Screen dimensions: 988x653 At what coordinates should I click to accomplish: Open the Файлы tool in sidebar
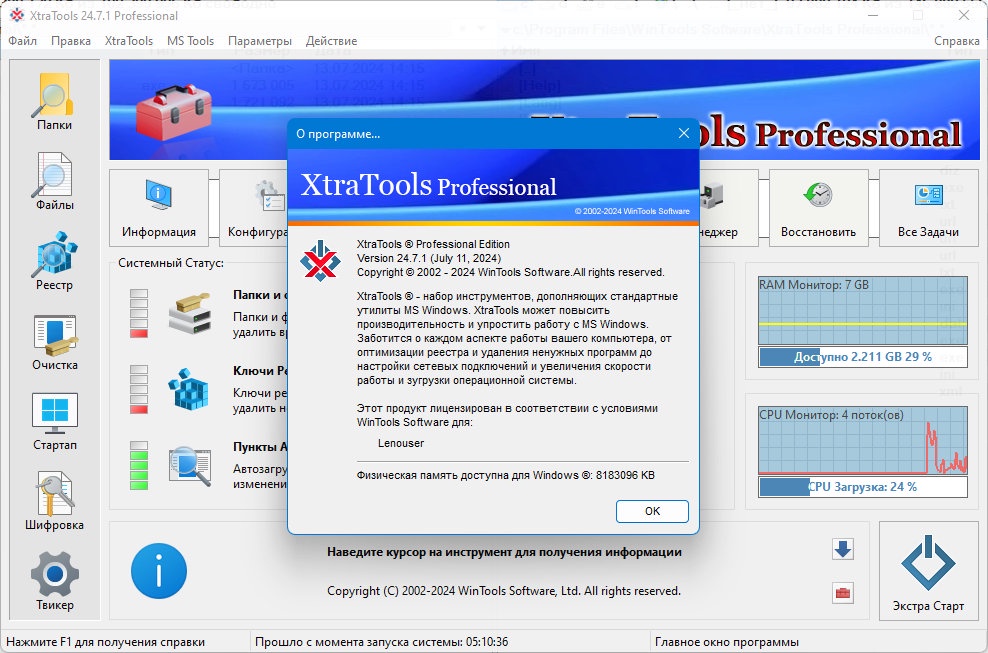pos(54,182)
